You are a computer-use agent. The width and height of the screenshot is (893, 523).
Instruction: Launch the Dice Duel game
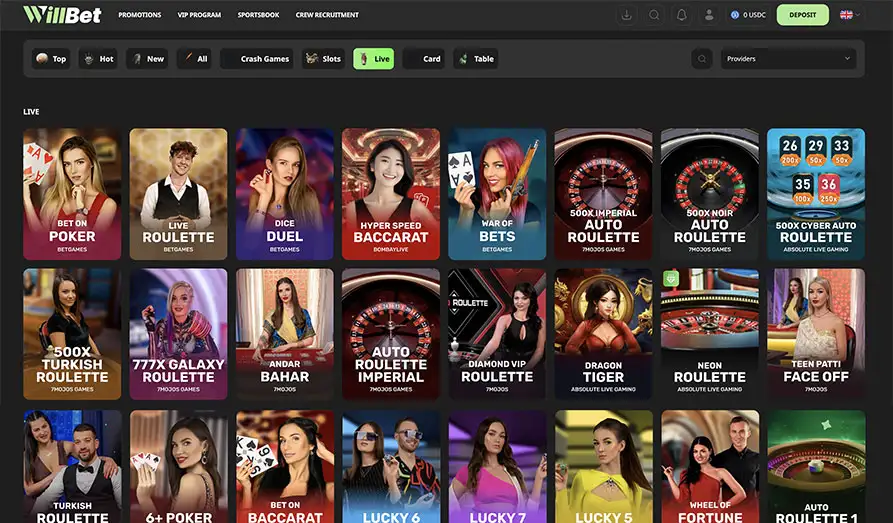[x=285, y=194]
